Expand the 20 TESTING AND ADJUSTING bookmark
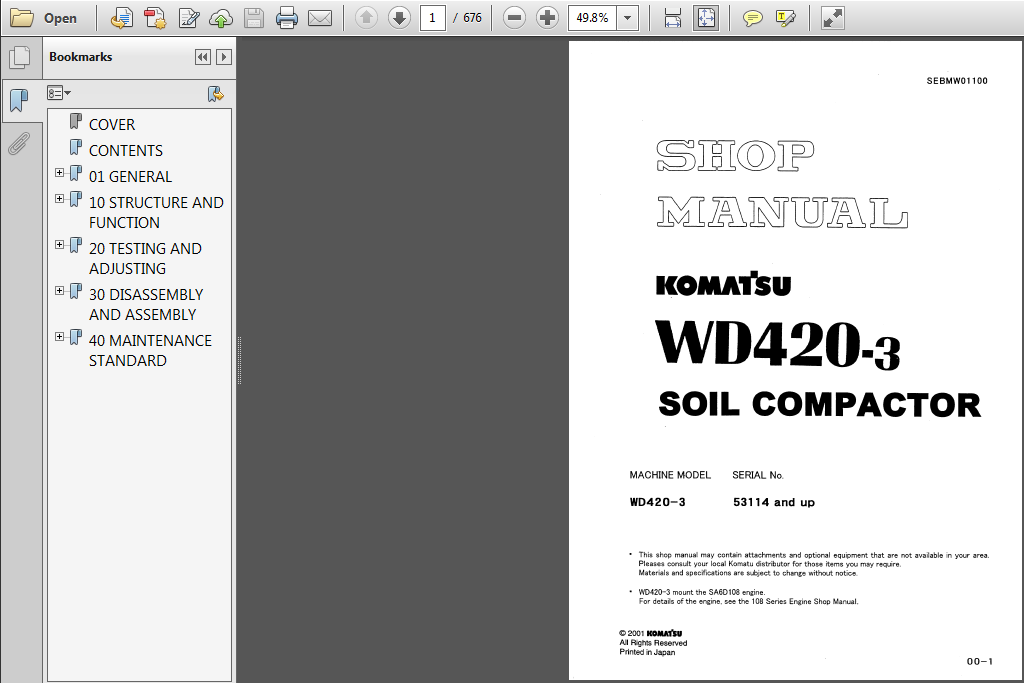Screen dimensions: 1024x683 click(x=59, y=245)
